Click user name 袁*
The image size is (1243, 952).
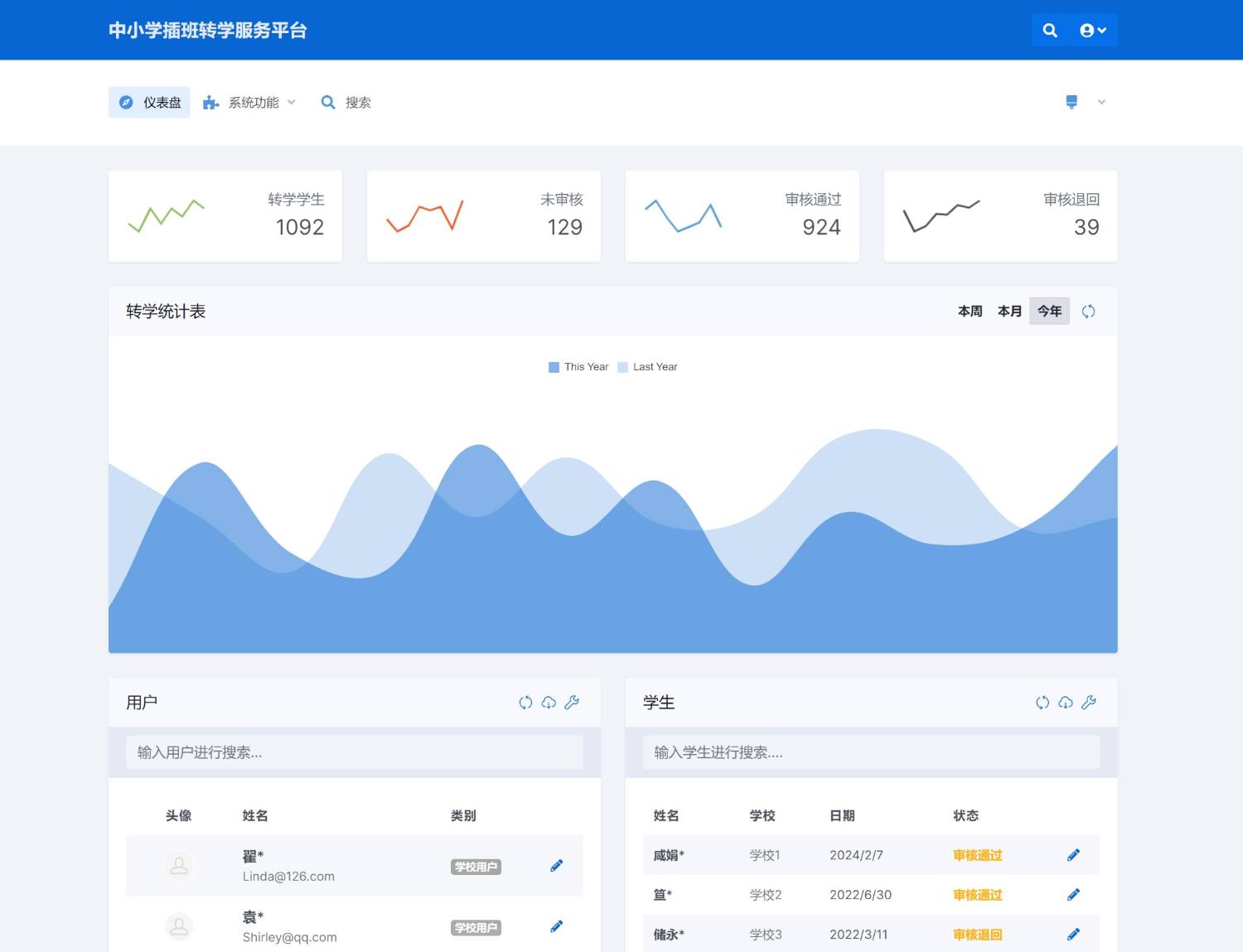pyautogui.click(x=253, y=917)
